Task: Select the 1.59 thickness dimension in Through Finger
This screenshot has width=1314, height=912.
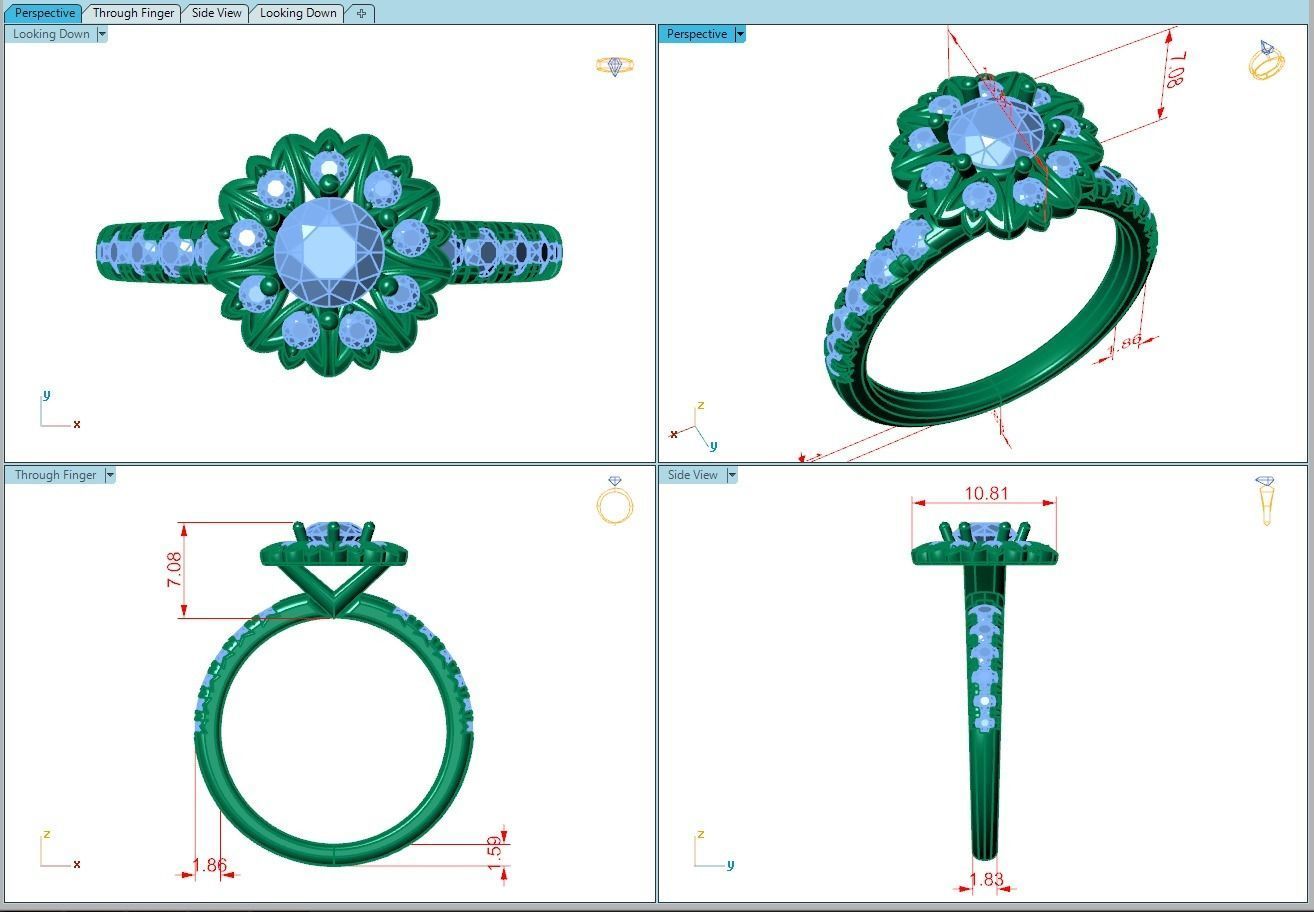Action: click(494, 853)
